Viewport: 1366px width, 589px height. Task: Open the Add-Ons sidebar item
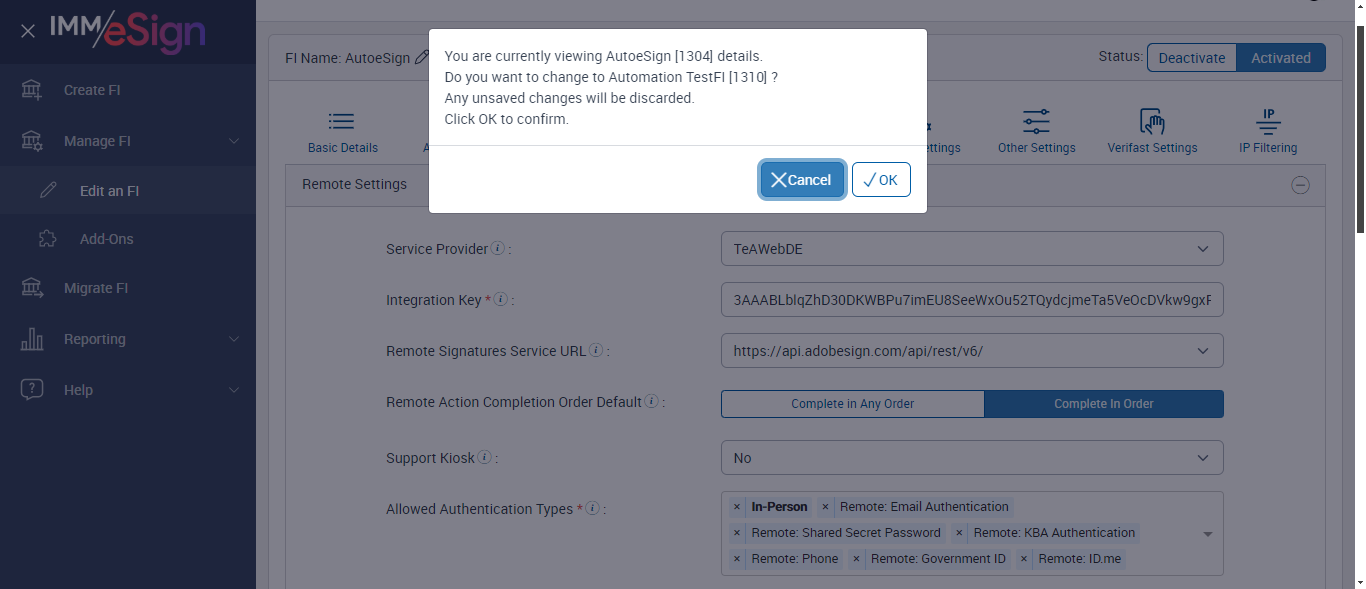[x=106, y=239]
